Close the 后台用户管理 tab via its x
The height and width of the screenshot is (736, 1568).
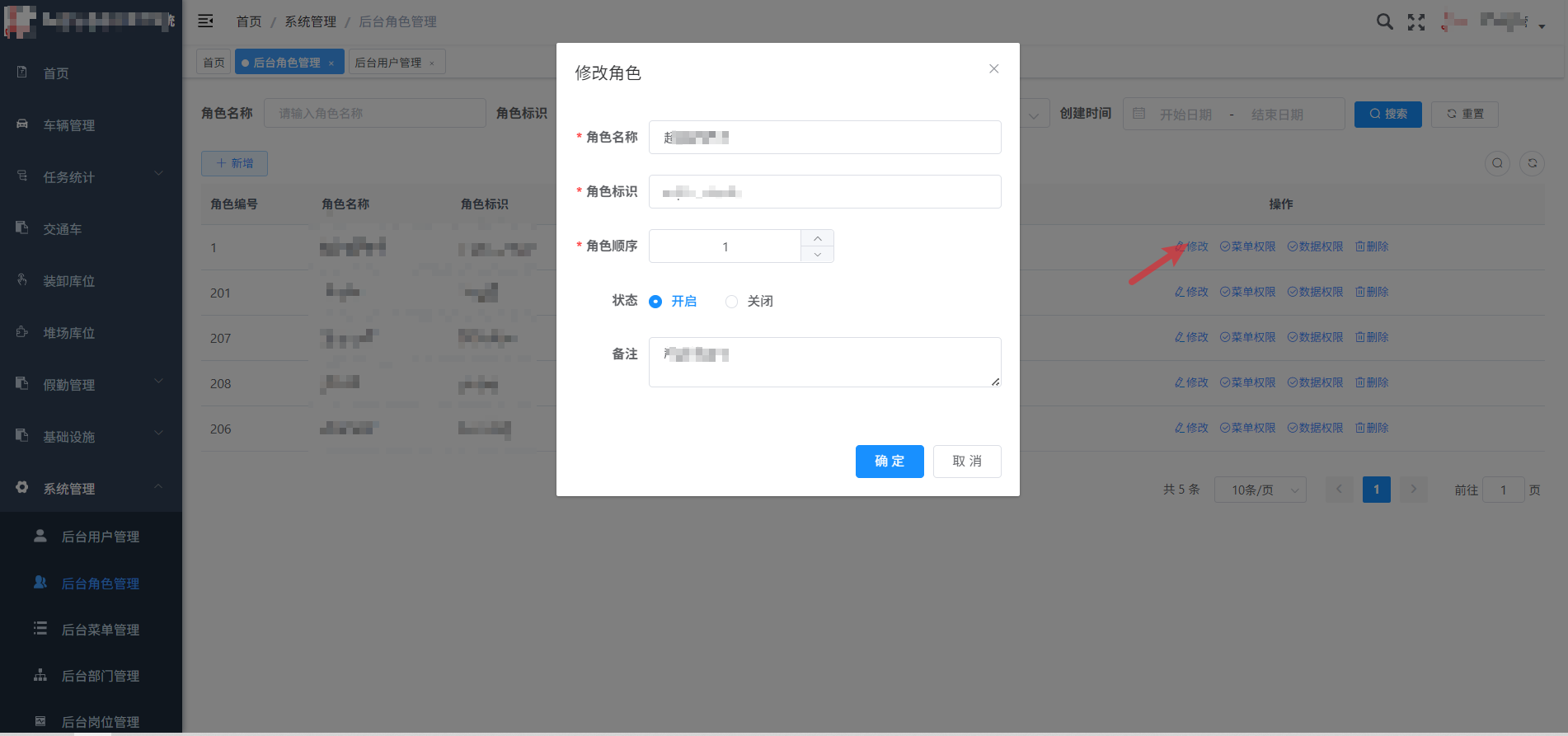click(x=432, y=63)
